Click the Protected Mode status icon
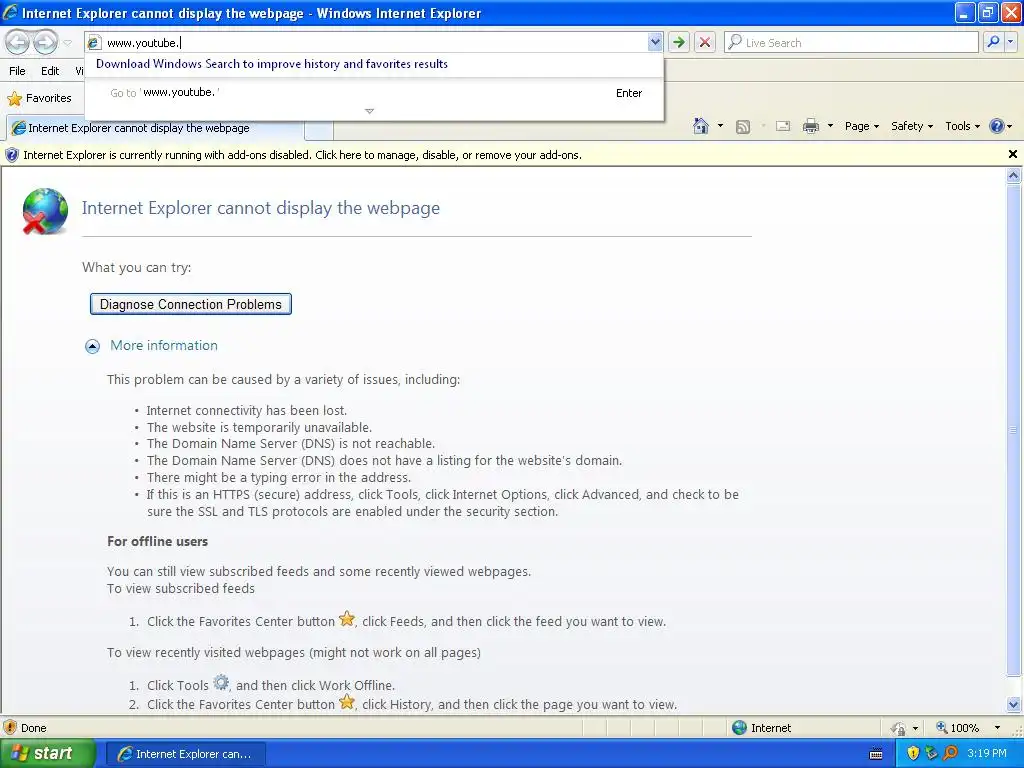1024x768 pixels. tap(899, 728)
